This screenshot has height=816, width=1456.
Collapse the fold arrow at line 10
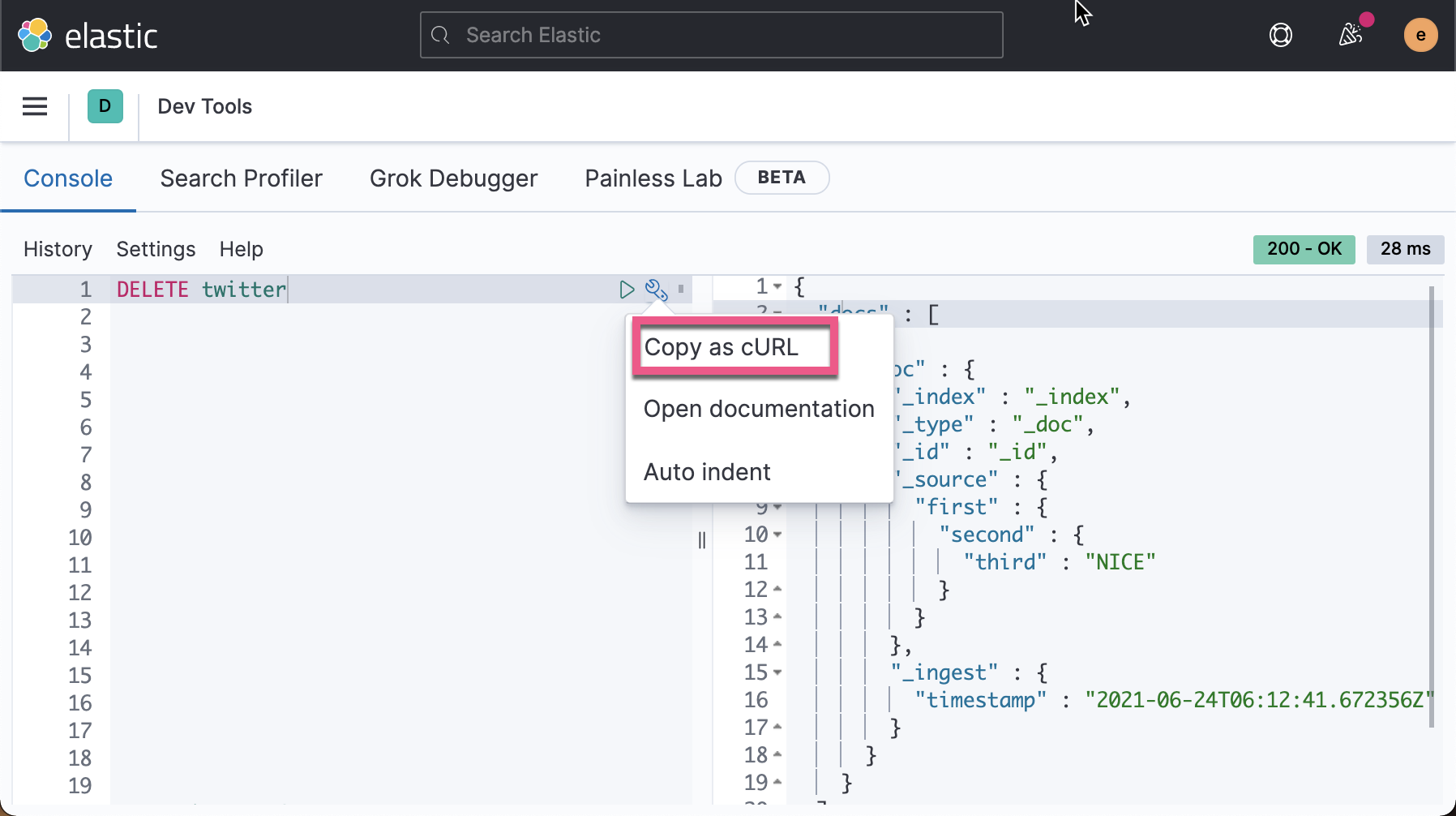coord(777,535)
